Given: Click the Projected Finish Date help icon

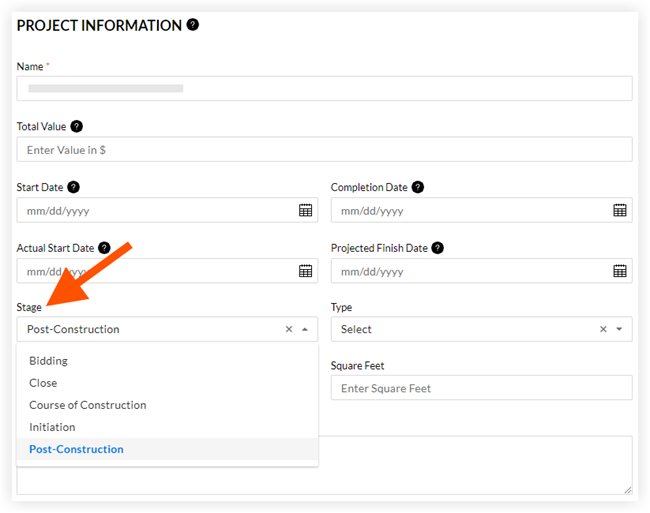Looking at the screenshot, I should click(437, 248).
